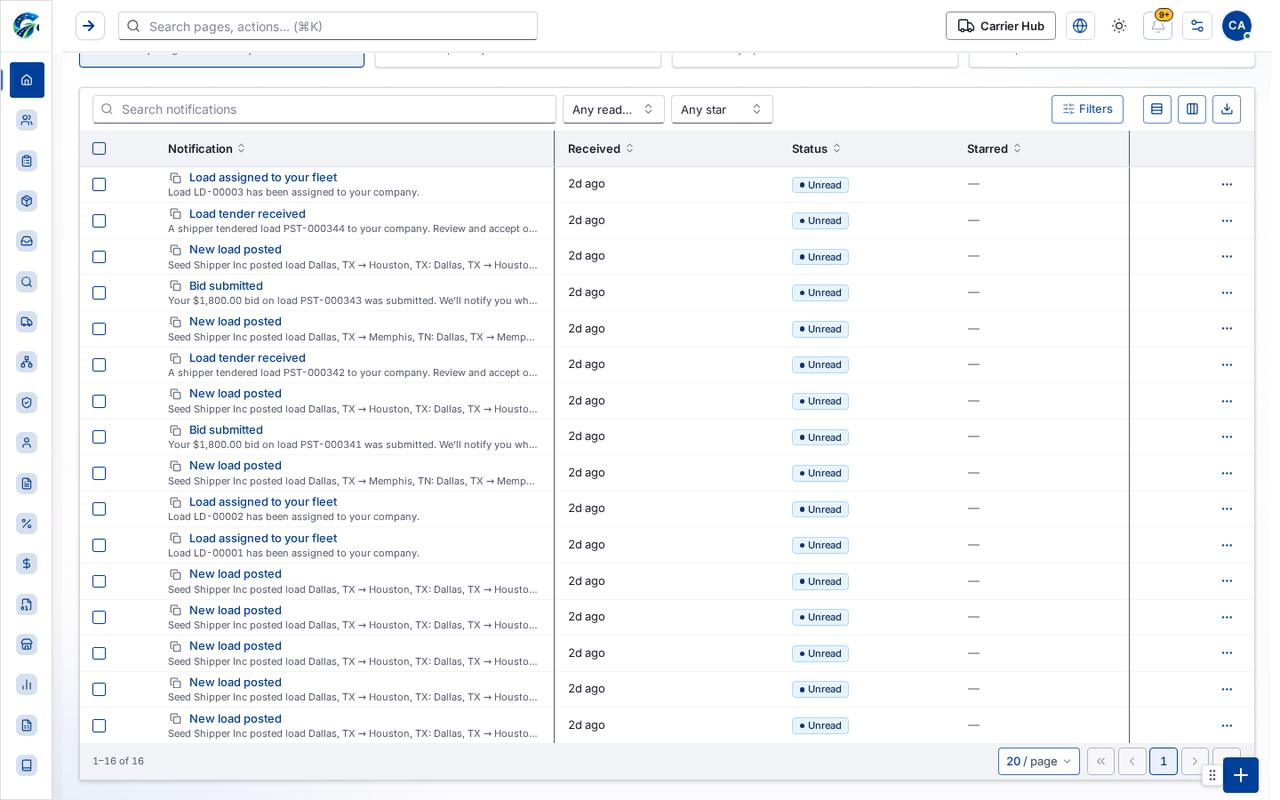Check the $1,800.00 bid PST-000343 row

pyautogui.click(x=99, y=293)
